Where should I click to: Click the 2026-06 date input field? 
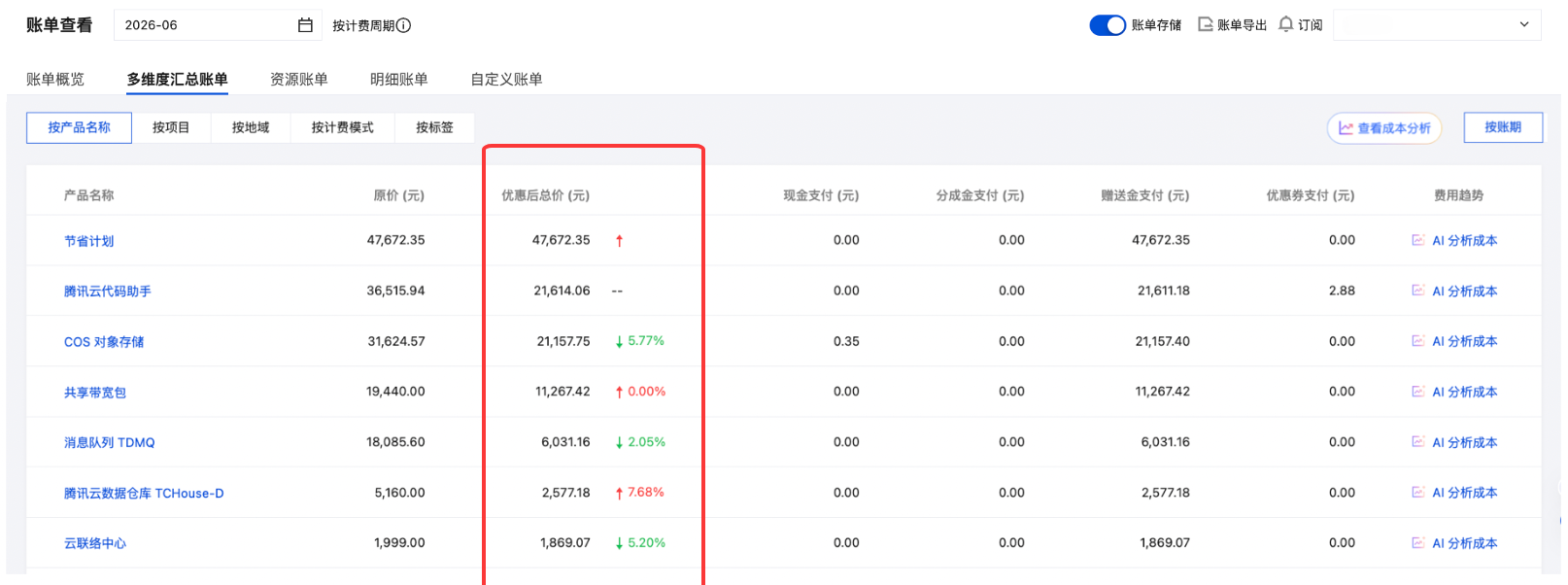pyautogui.click(x=218, y=25)
